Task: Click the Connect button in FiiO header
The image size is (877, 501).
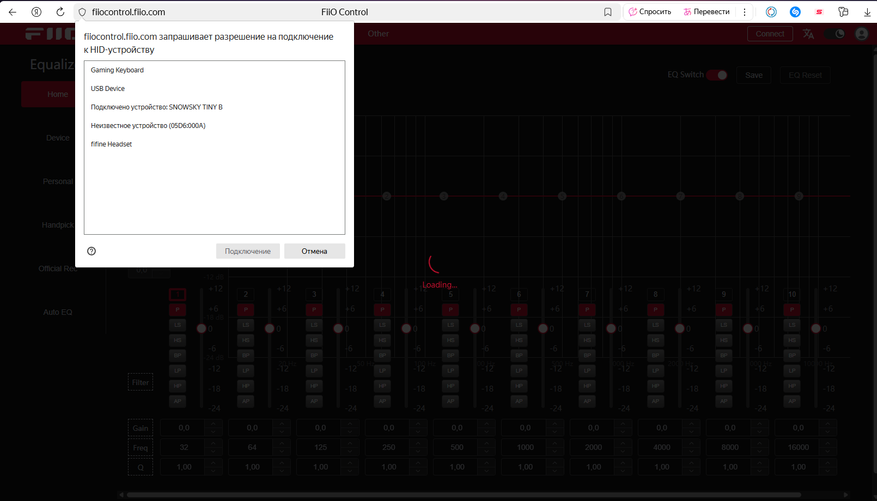Action: (x=770, y=34)
